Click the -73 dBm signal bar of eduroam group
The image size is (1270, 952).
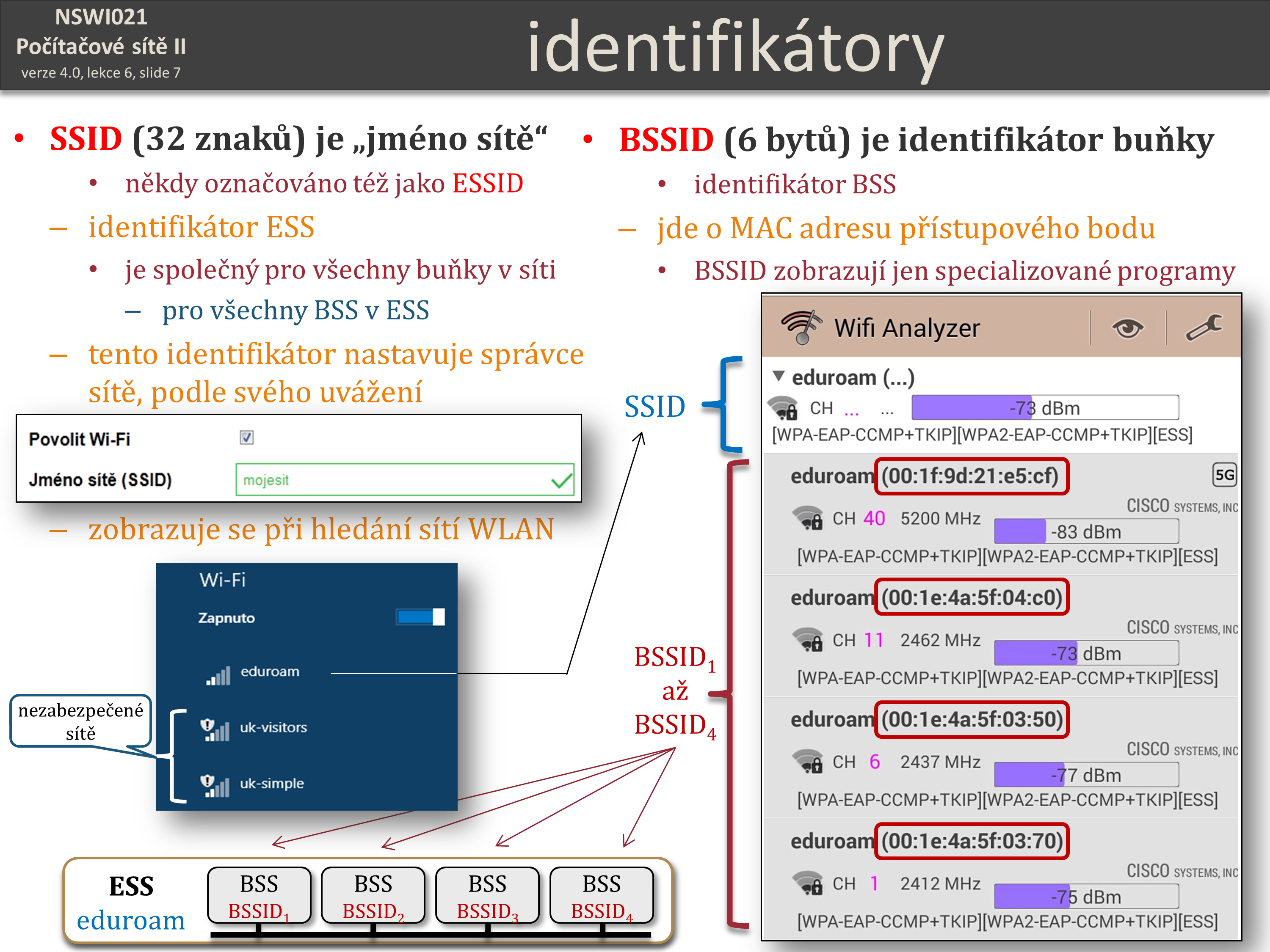point(1045,408)
